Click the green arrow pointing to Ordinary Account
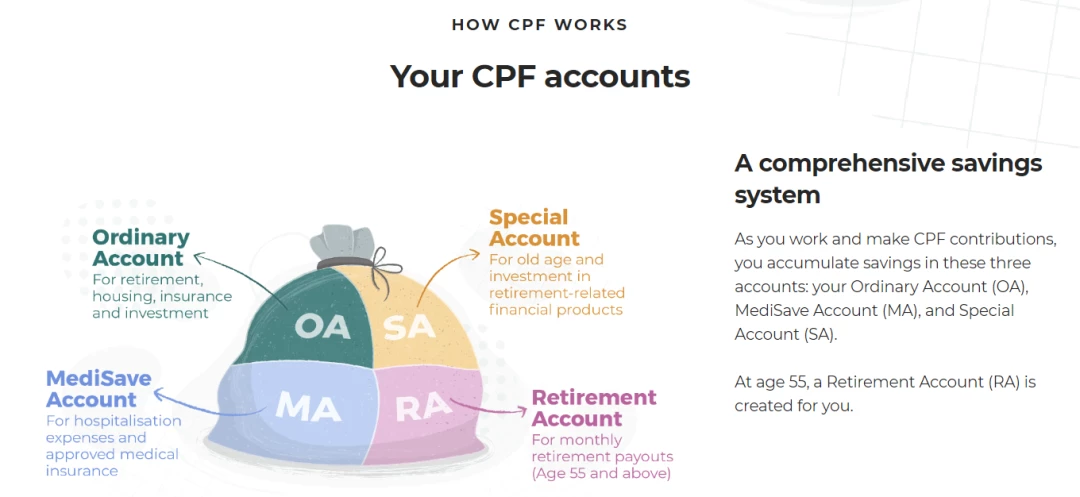Screen dimensions: 1080x497 click(x=241, y=281)
